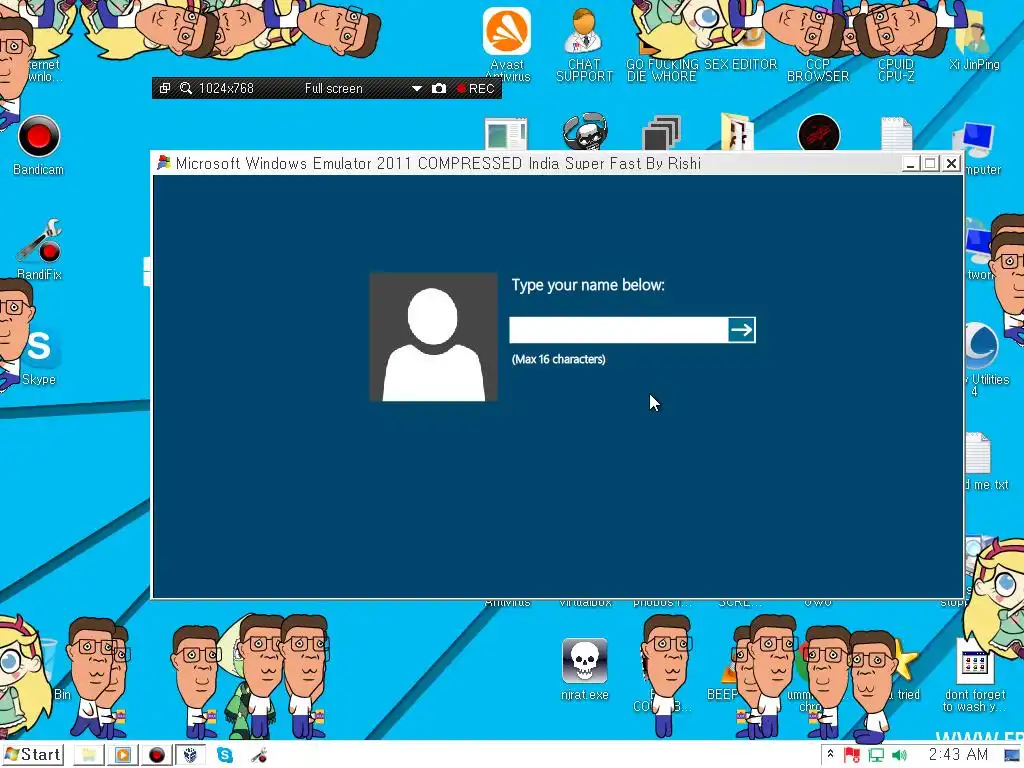Click the volume speaker icon in the system tray

899,756
